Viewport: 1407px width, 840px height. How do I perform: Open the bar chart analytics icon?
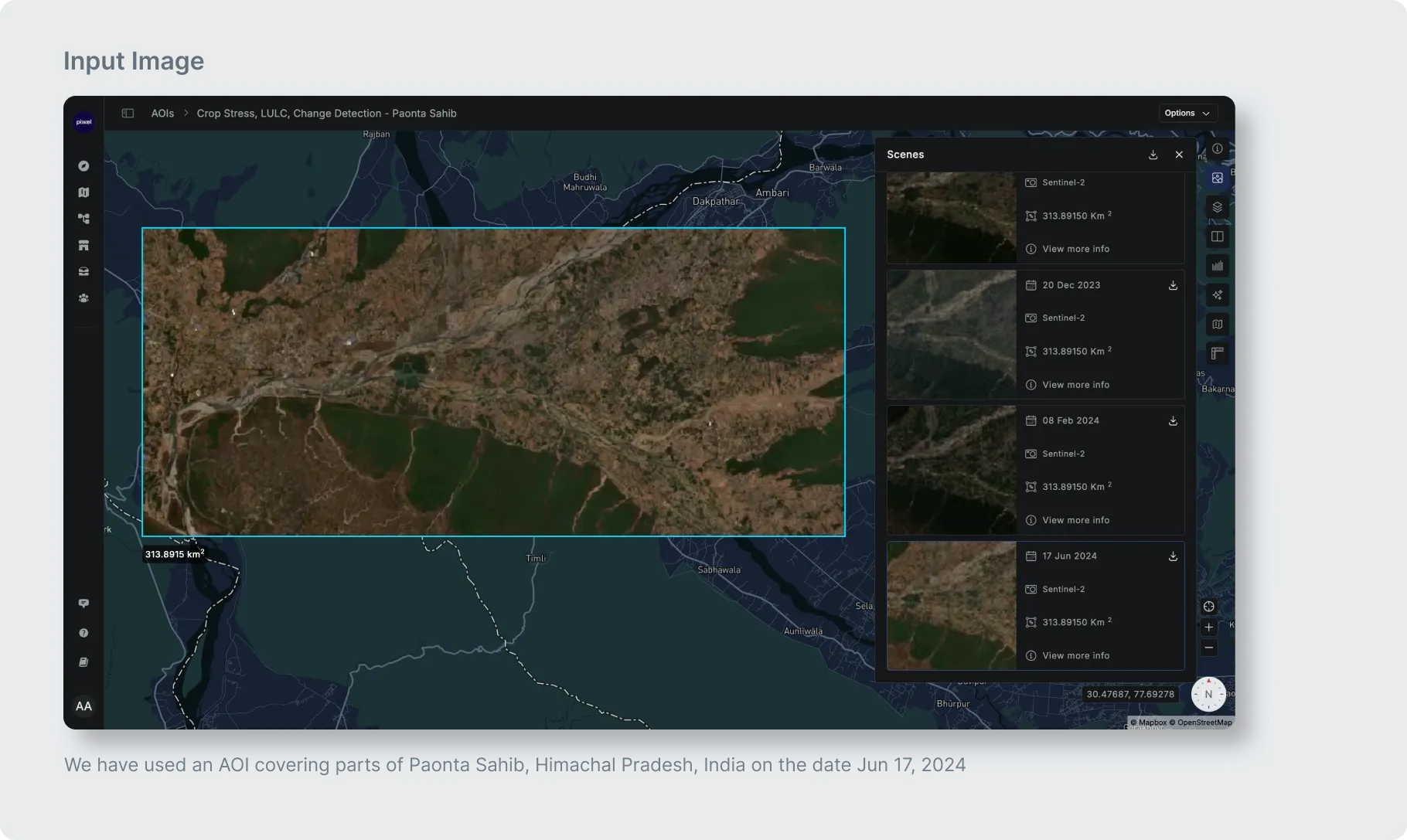1217,266
